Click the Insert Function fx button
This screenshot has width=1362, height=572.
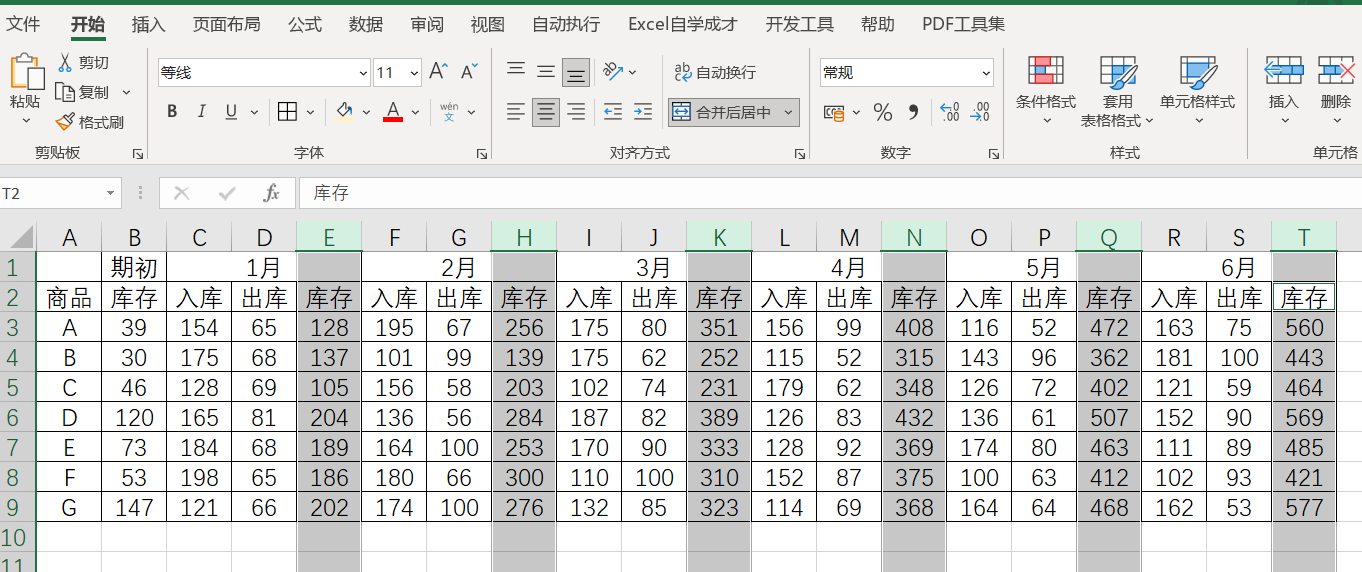tap(271, 193)
